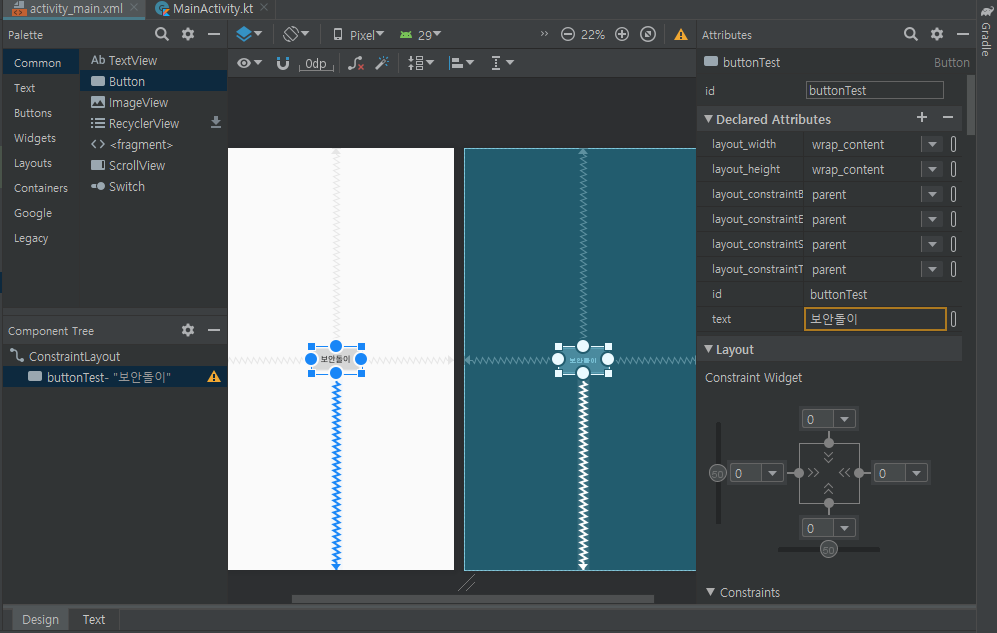Image resolution: width=997 pixels, height=633 pixels.
Task: Remove selected declared attribute
Action: tap(947, 117)
